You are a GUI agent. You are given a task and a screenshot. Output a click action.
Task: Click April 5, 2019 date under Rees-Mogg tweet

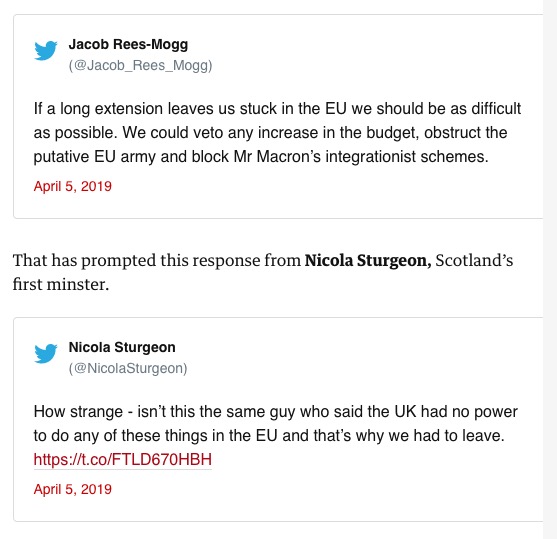click(x=73, y=186)
